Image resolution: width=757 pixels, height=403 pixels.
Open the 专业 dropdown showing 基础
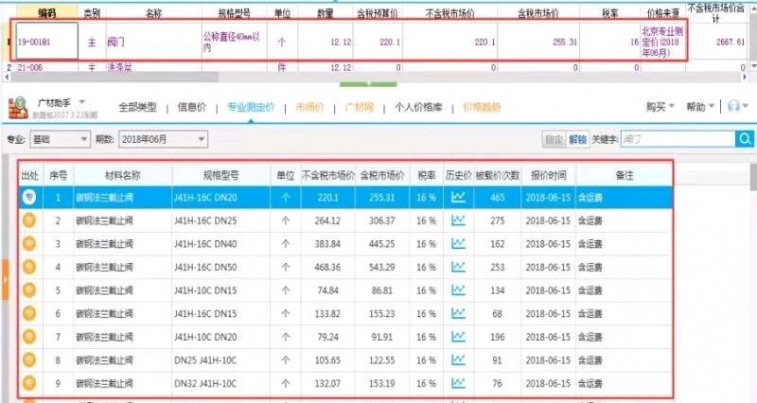(x=60, y=139)
